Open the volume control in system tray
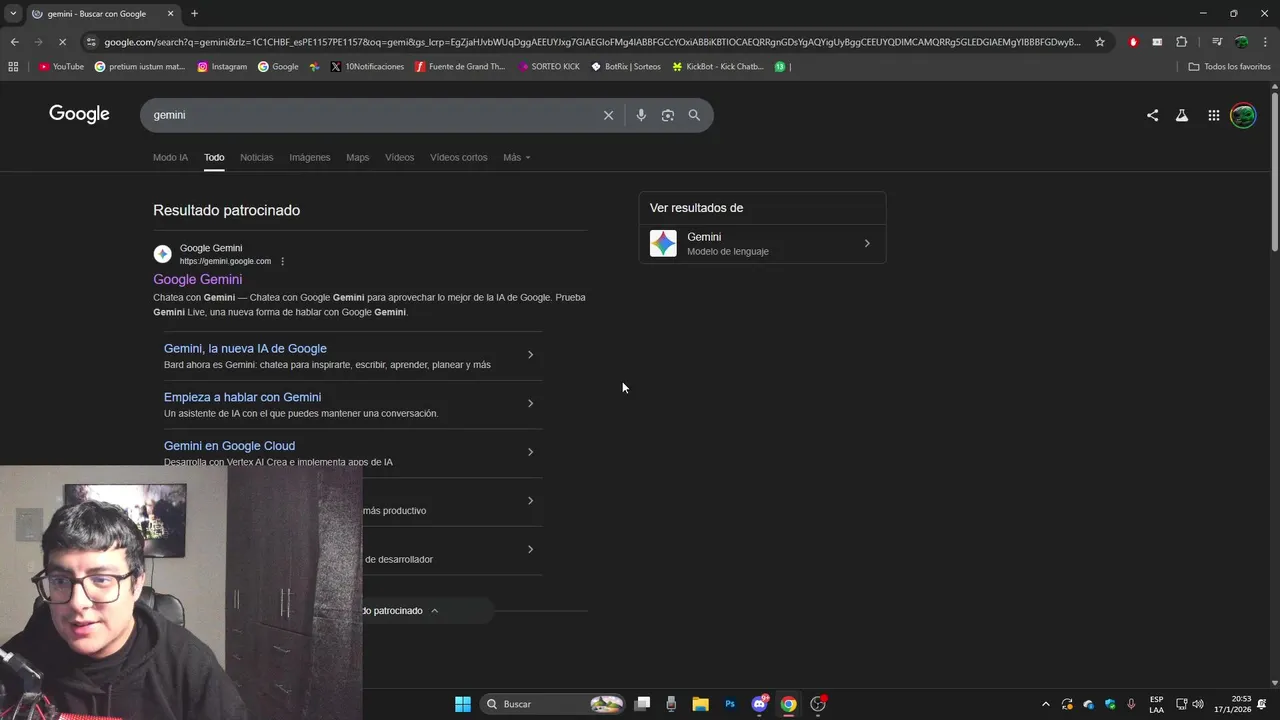 pyautogui.click(x=1198, y=704)
